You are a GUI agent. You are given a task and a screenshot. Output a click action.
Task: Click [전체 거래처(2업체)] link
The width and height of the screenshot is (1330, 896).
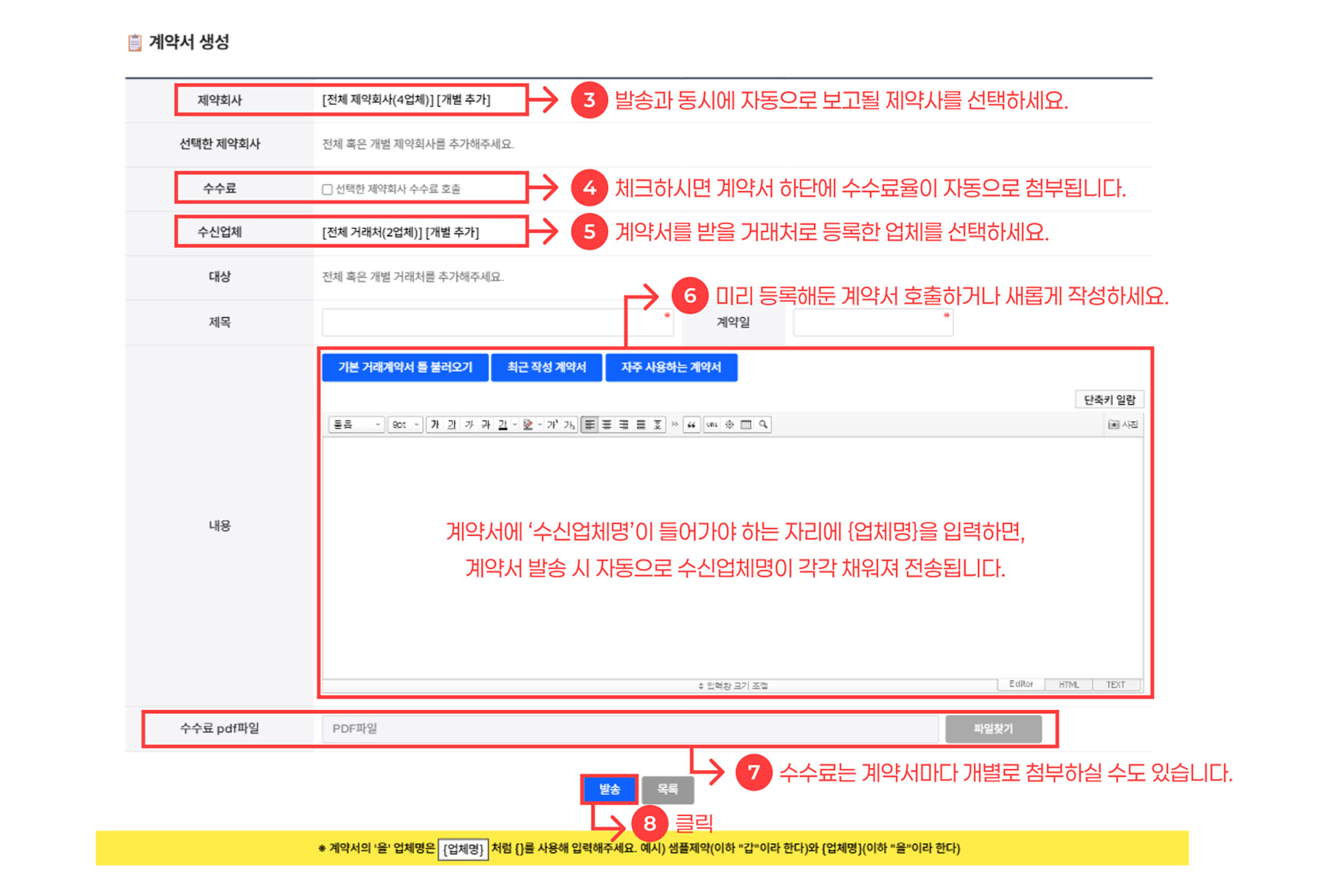point(372,232)
